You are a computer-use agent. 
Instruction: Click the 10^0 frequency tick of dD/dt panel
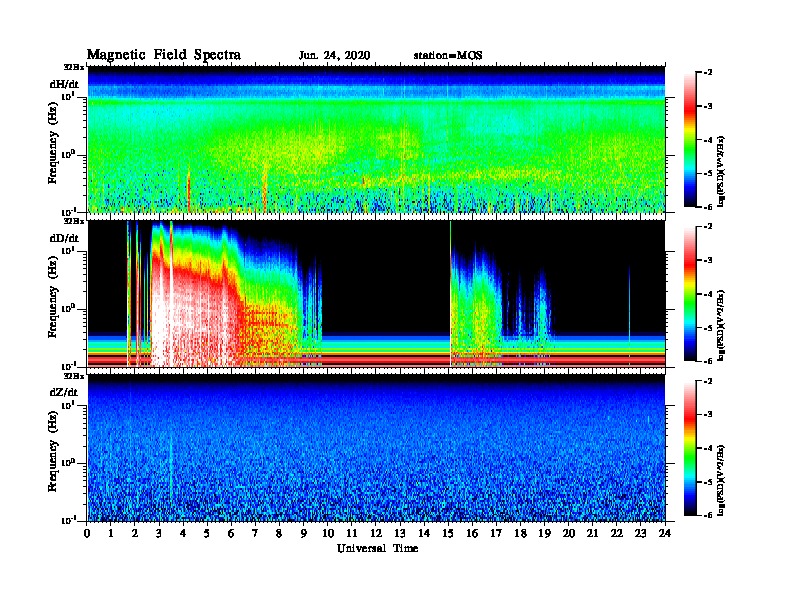(x=68, y=309)
